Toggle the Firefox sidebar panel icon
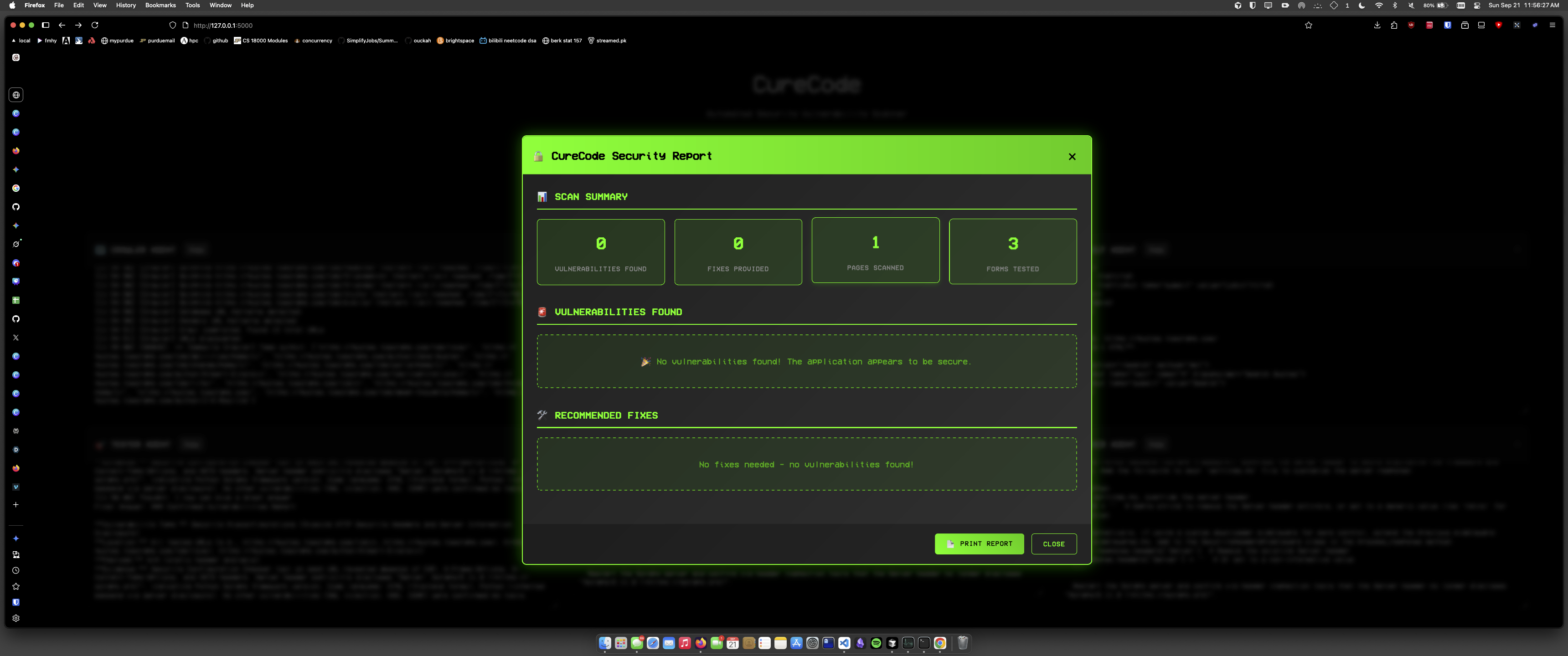Viewport: 1568px width, 656px height. tap(46, 25)
